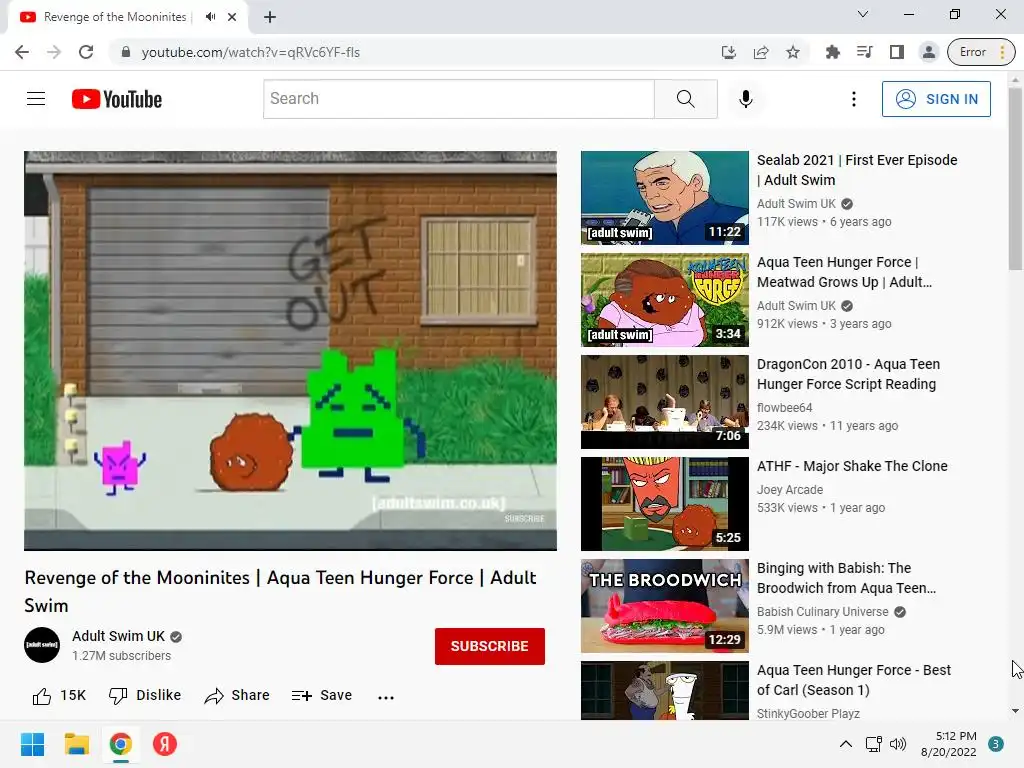
Task: Open the Chrome extensions puzzle icon
Action: coord(833,52)
